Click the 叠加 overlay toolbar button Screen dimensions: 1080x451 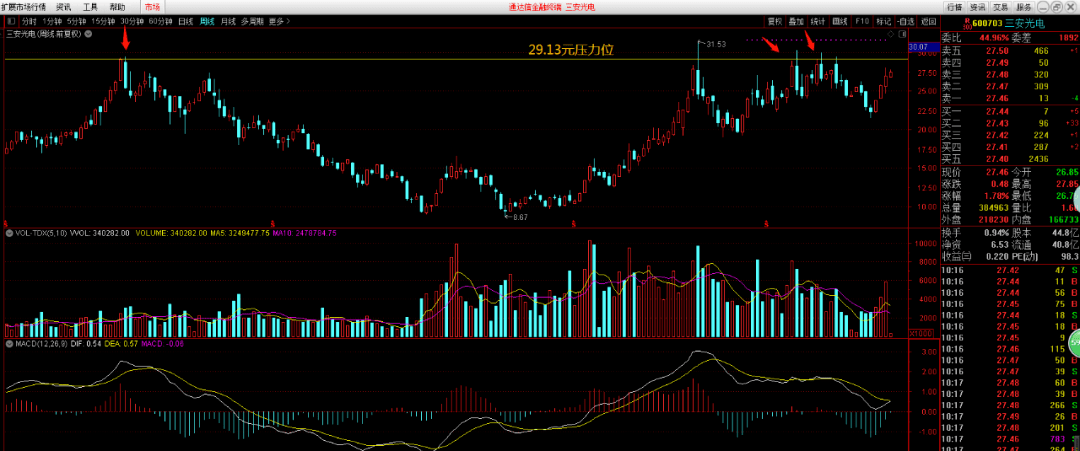tap(797, 20)
